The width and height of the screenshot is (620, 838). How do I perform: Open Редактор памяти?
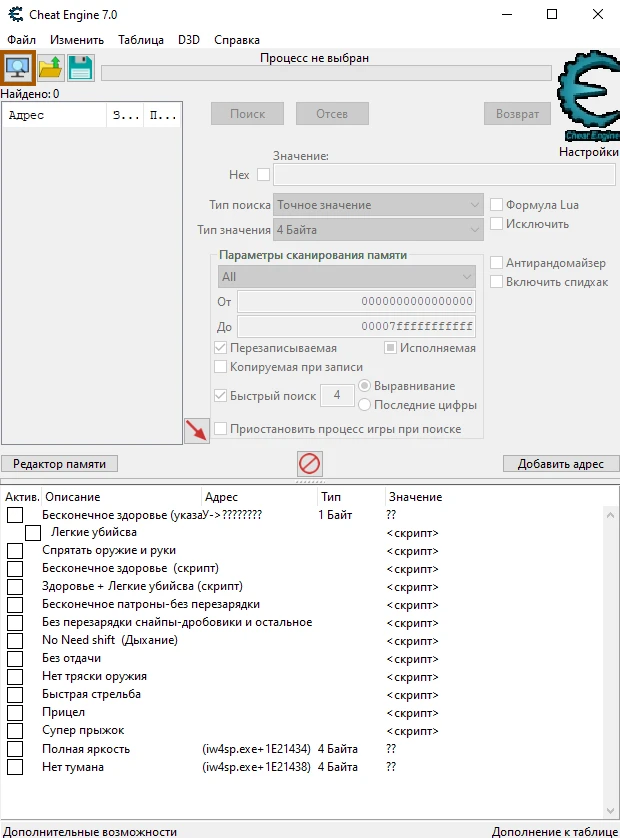(x=59, y=464)
